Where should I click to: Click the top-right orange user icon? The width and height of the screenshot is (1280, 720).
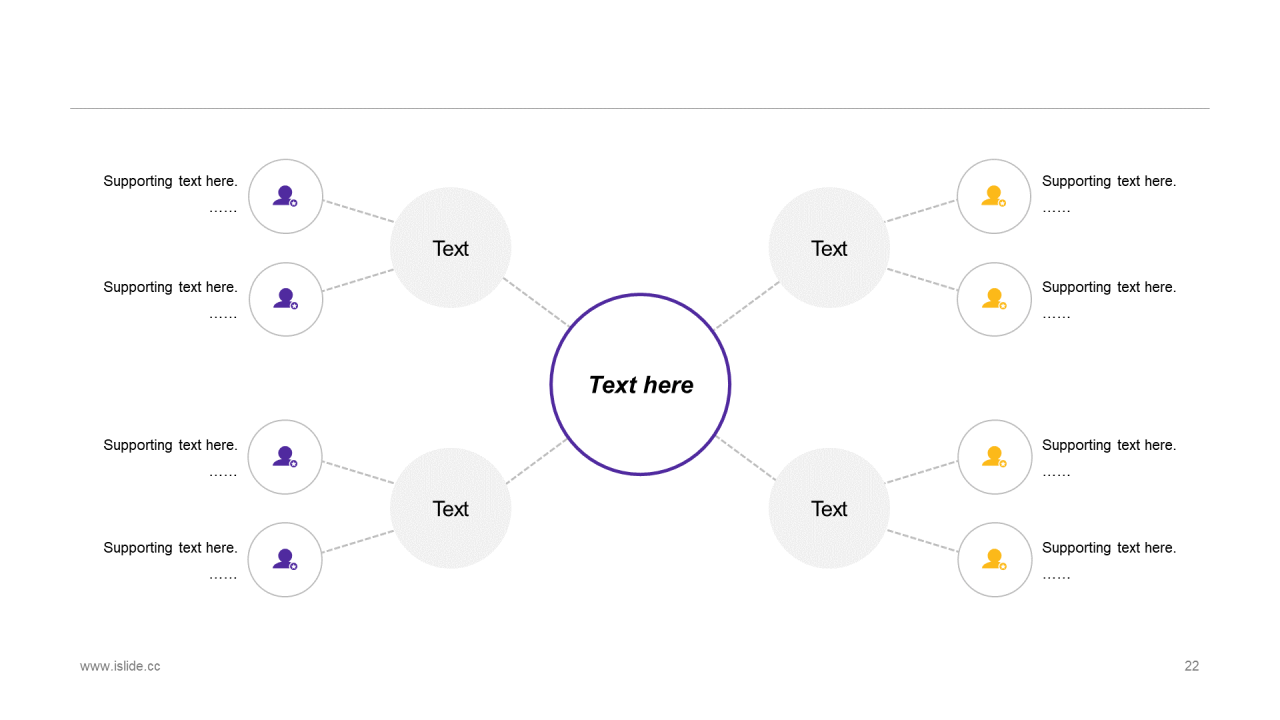tap(994, 196)
